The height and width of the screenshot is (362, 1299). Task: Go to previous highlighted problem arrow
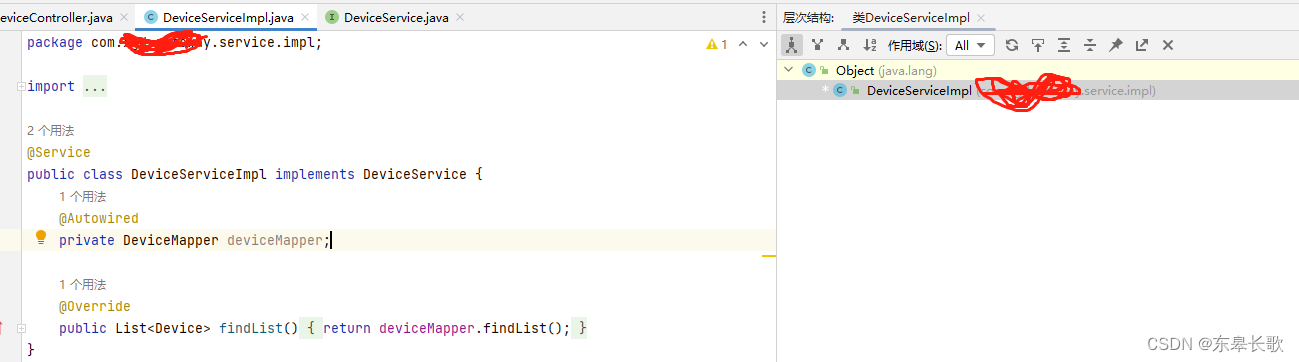(x=743, y=44)
